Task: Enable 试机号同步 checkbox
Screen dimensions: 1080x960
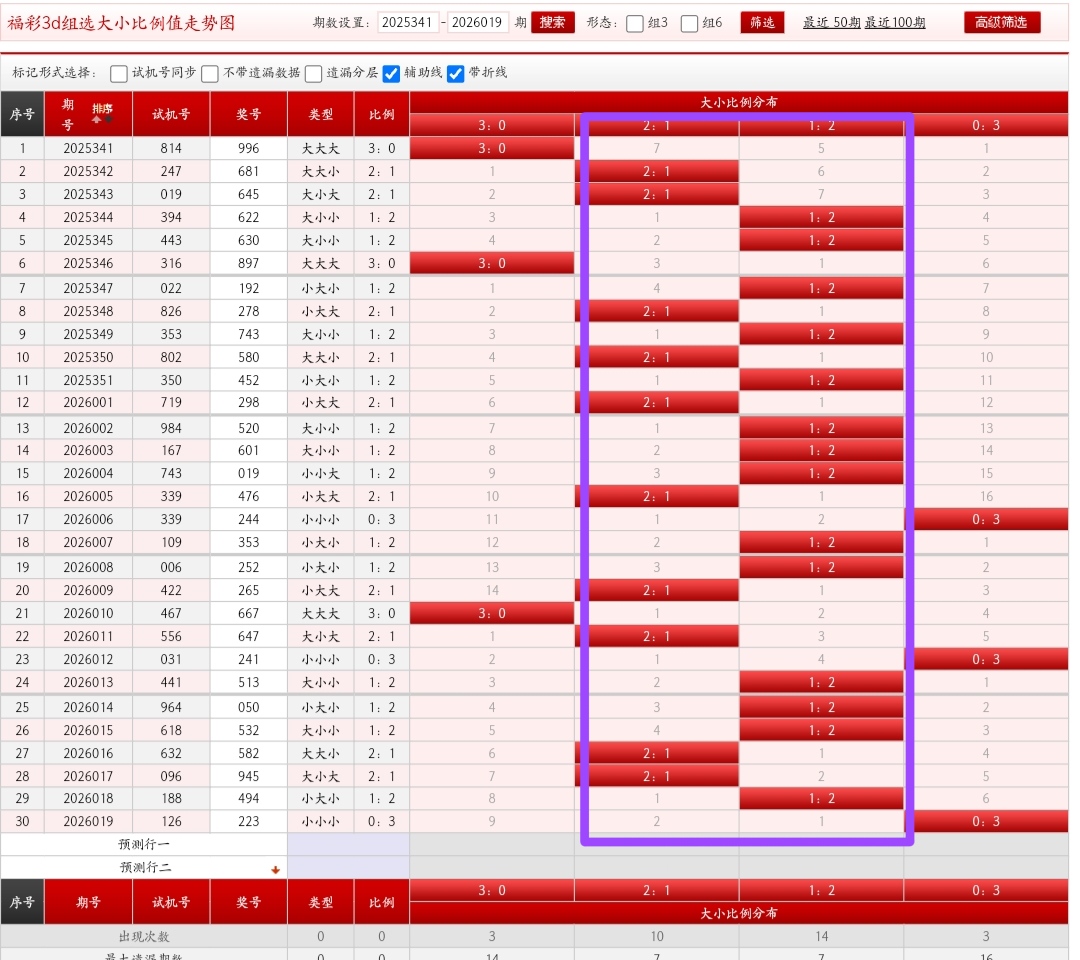Action: (119, 73)
